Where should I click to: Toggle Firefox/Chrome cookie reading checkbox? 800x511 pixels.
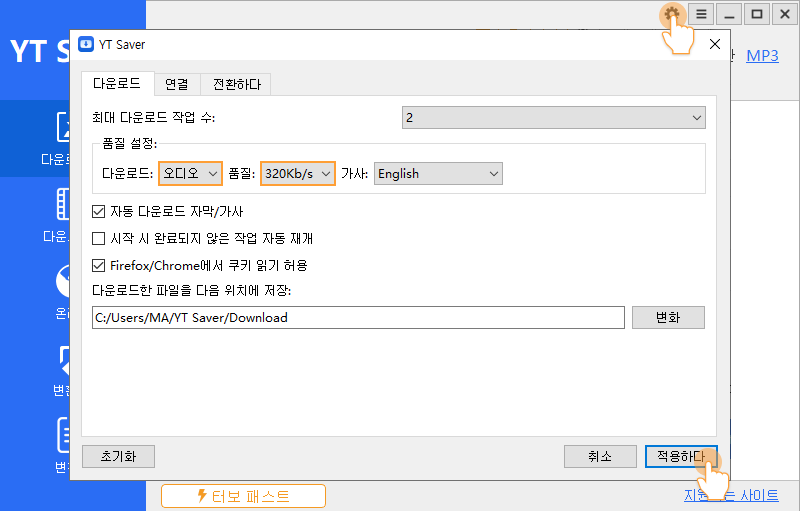point(98,265)
